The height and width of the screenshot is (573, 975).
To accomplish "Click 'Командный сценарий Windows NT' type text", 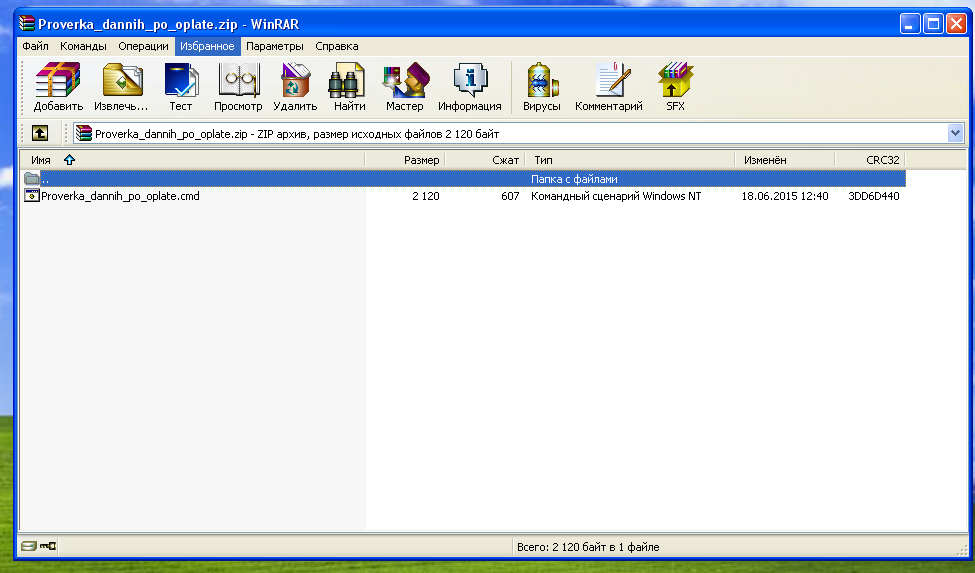I will [x=616, y=196].
